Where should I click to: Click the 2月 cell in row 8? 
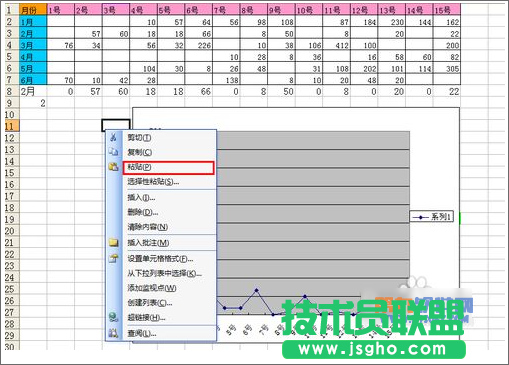33,91
